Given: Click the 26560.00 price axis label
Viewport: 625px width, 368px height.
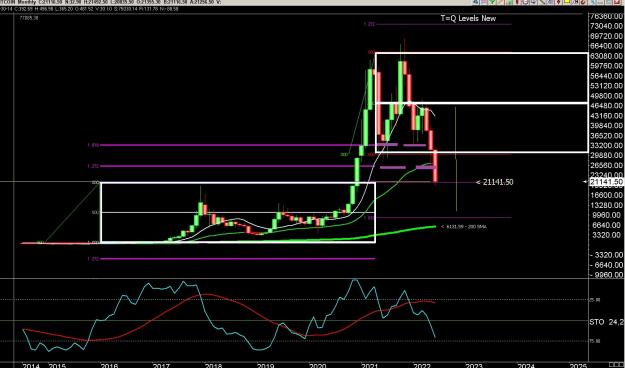Looking at the screenshot, I should (606, 165).
